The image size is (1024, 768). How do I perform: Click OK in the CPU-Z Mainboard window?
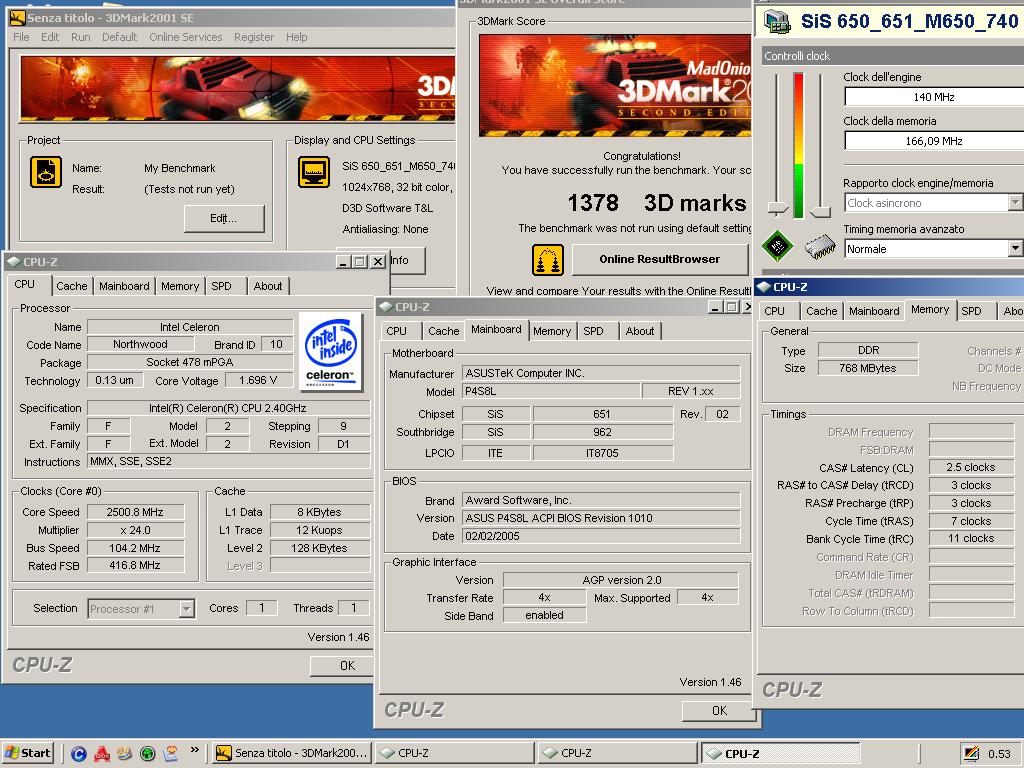[718, 711]
